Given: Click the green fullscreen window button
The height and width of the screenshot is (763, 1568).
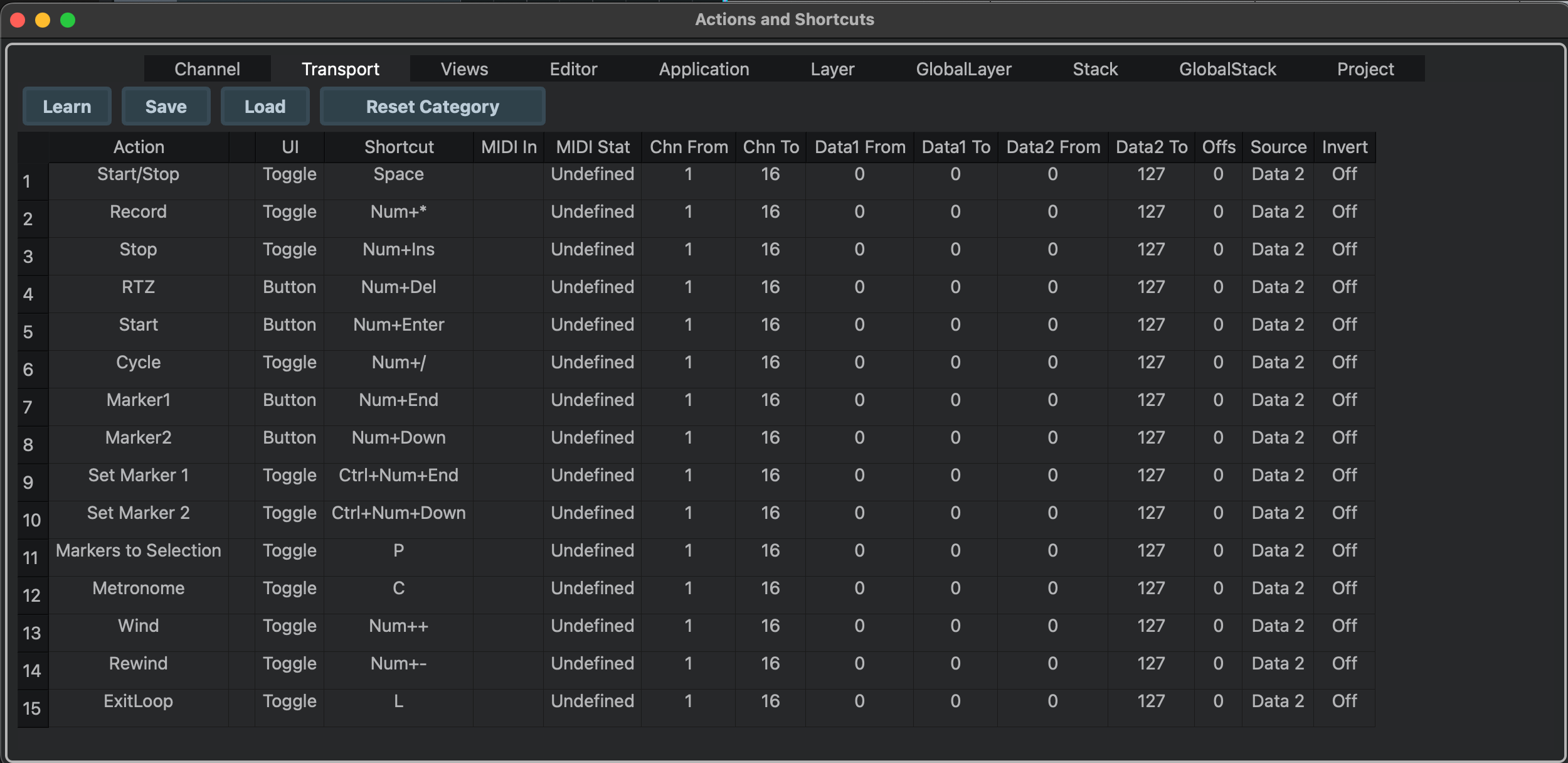Looking at the screenshot, I should pos(68,20).
